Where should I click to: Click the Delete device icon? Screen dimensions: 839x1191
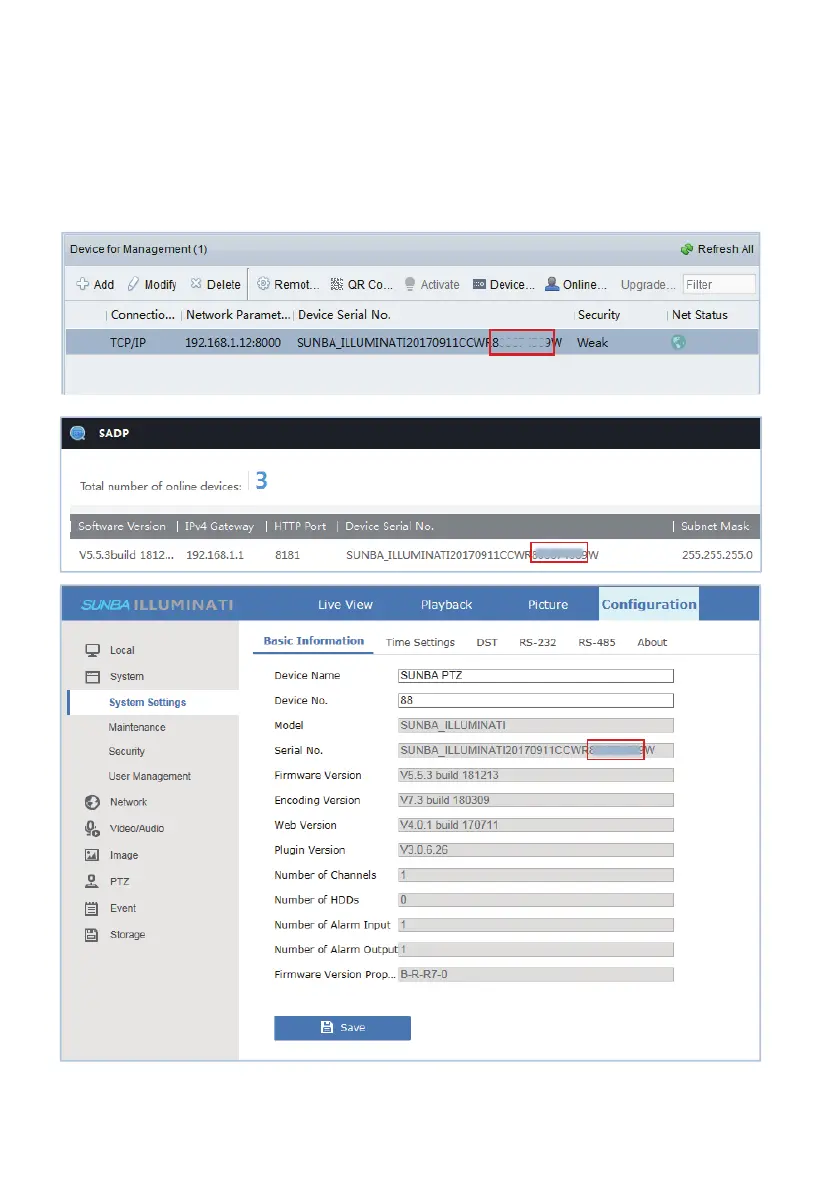196,284
